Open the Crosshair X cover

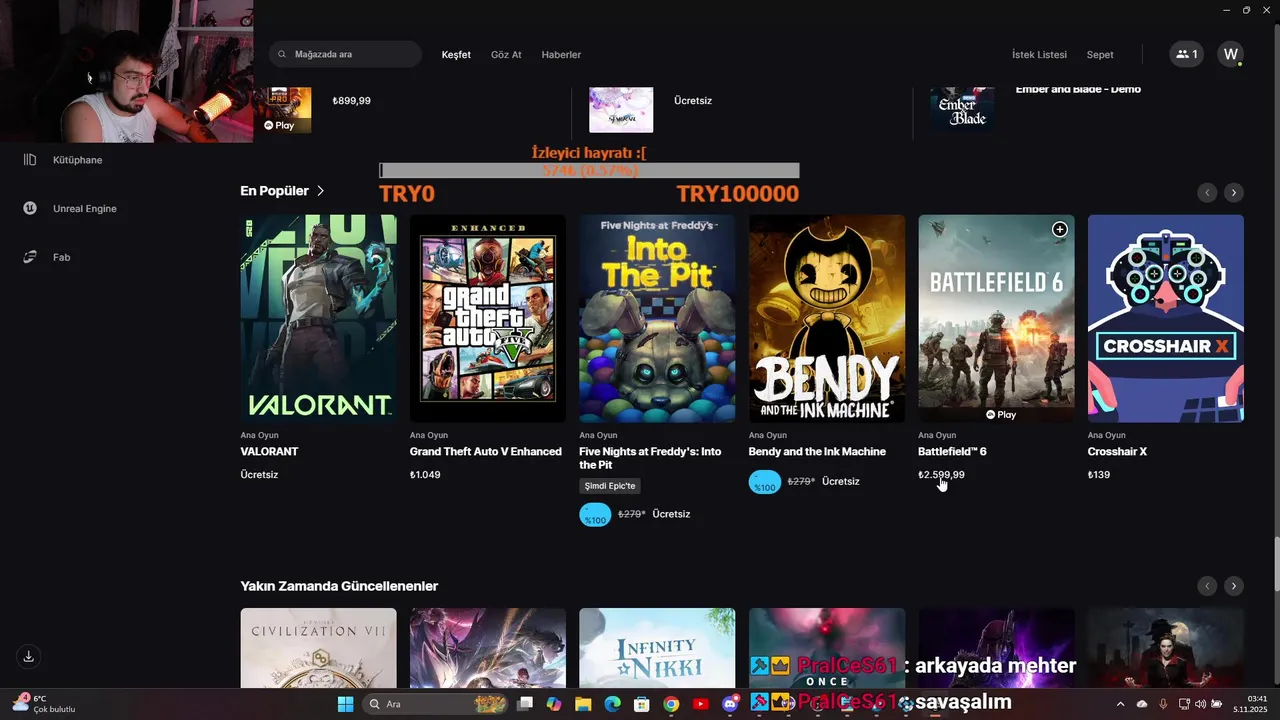click(x=1166, y=318)
